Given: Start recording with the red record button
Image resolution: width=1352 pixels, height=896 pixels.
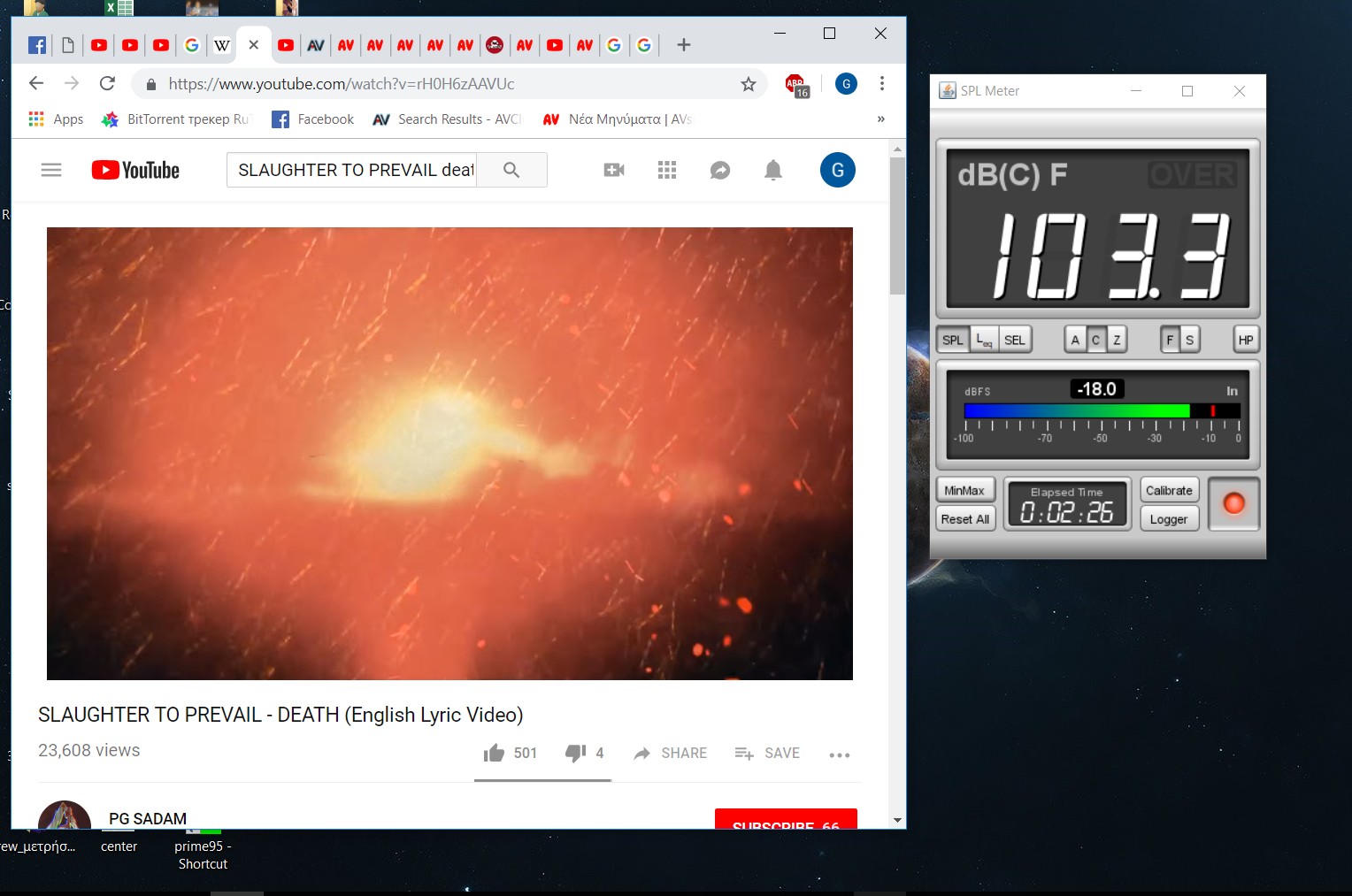Looking at the screenshot, I should pos(1233,504).
